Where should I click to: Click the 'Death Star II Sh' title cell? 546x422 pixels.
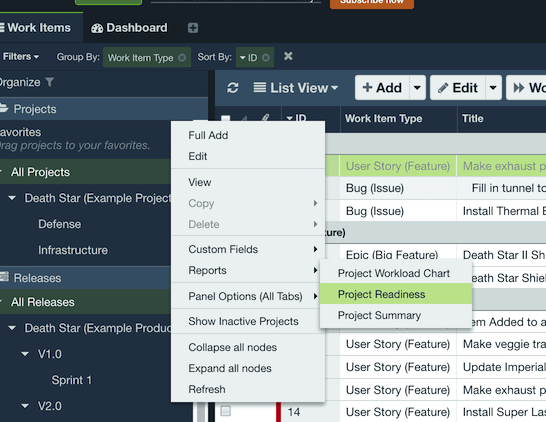point(501,255)
